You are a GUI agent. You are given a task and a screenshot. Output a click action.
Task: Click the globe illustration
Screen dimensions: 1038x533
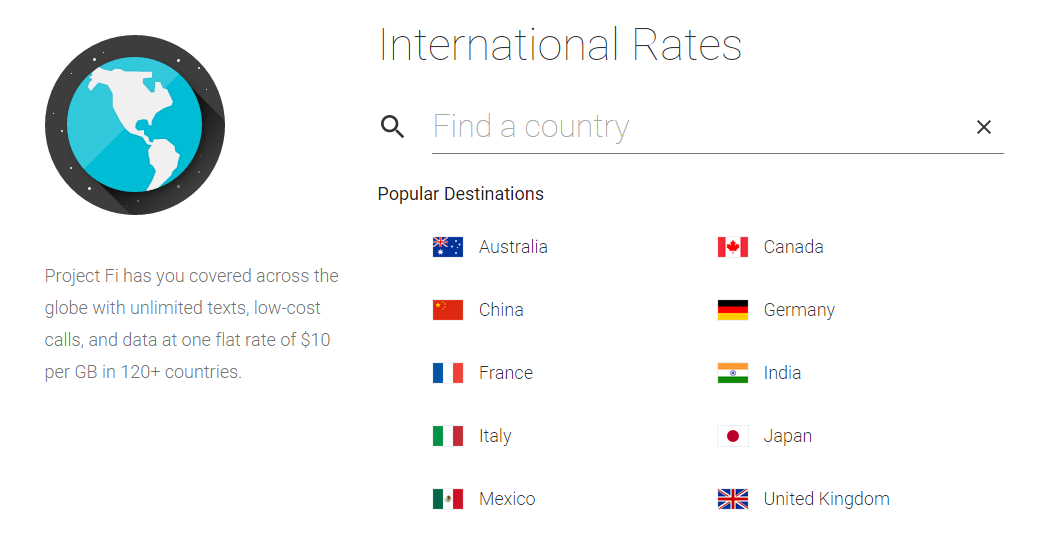[135, 124]
